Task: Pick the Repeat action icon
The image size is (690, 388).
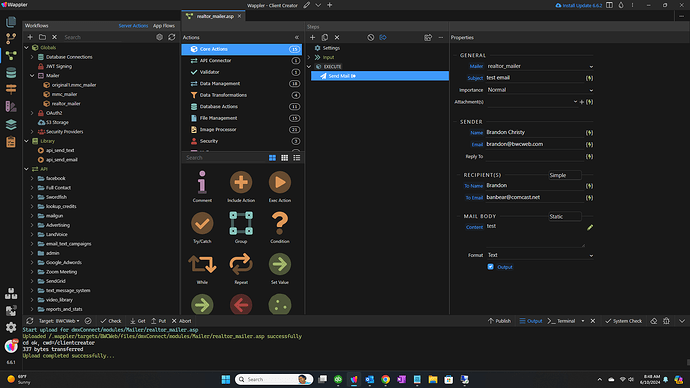Action: point(241,264)
